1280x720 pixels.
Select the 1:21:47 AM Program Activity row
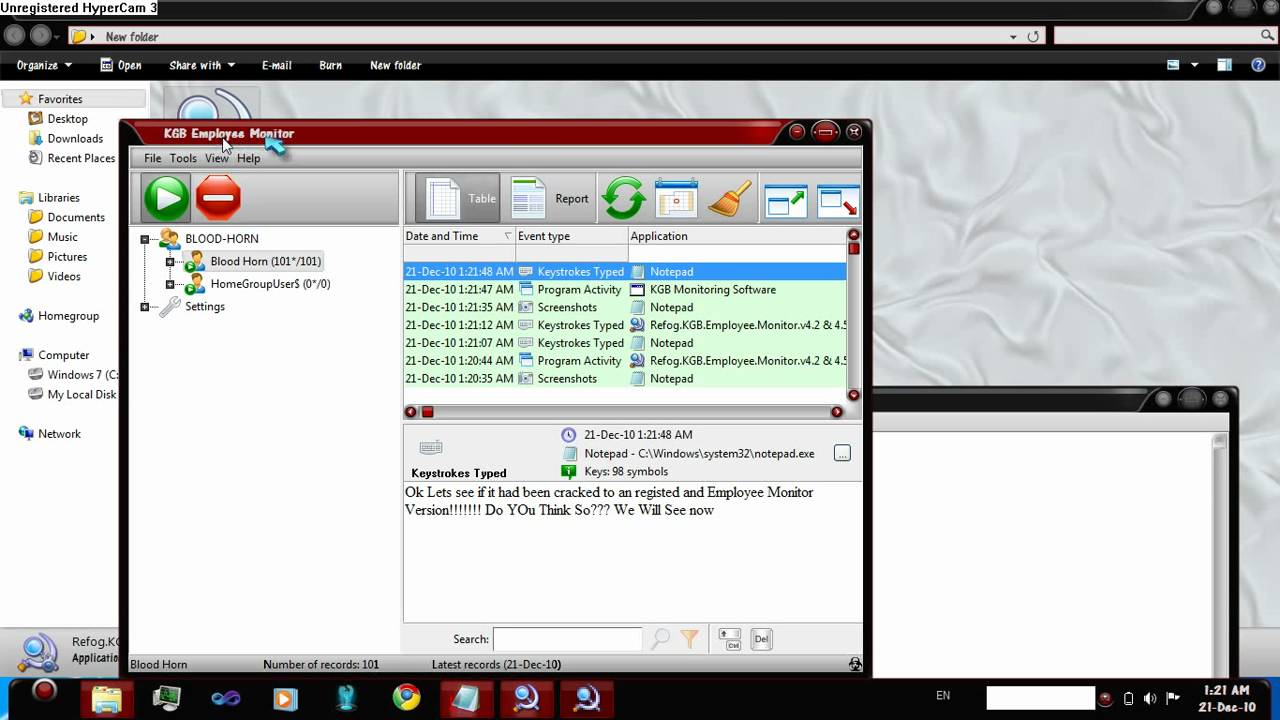point(625,290)
